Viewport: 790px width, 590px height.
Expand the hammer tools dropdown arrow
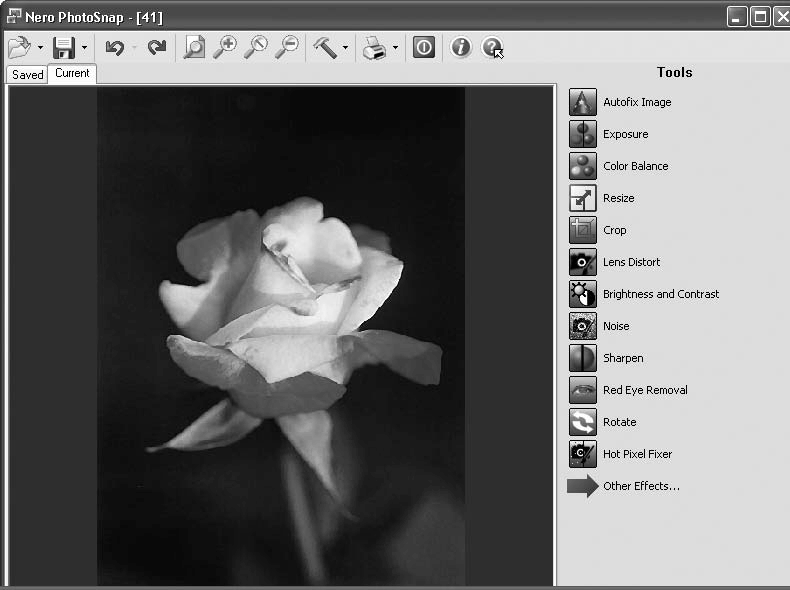(345, 48)
